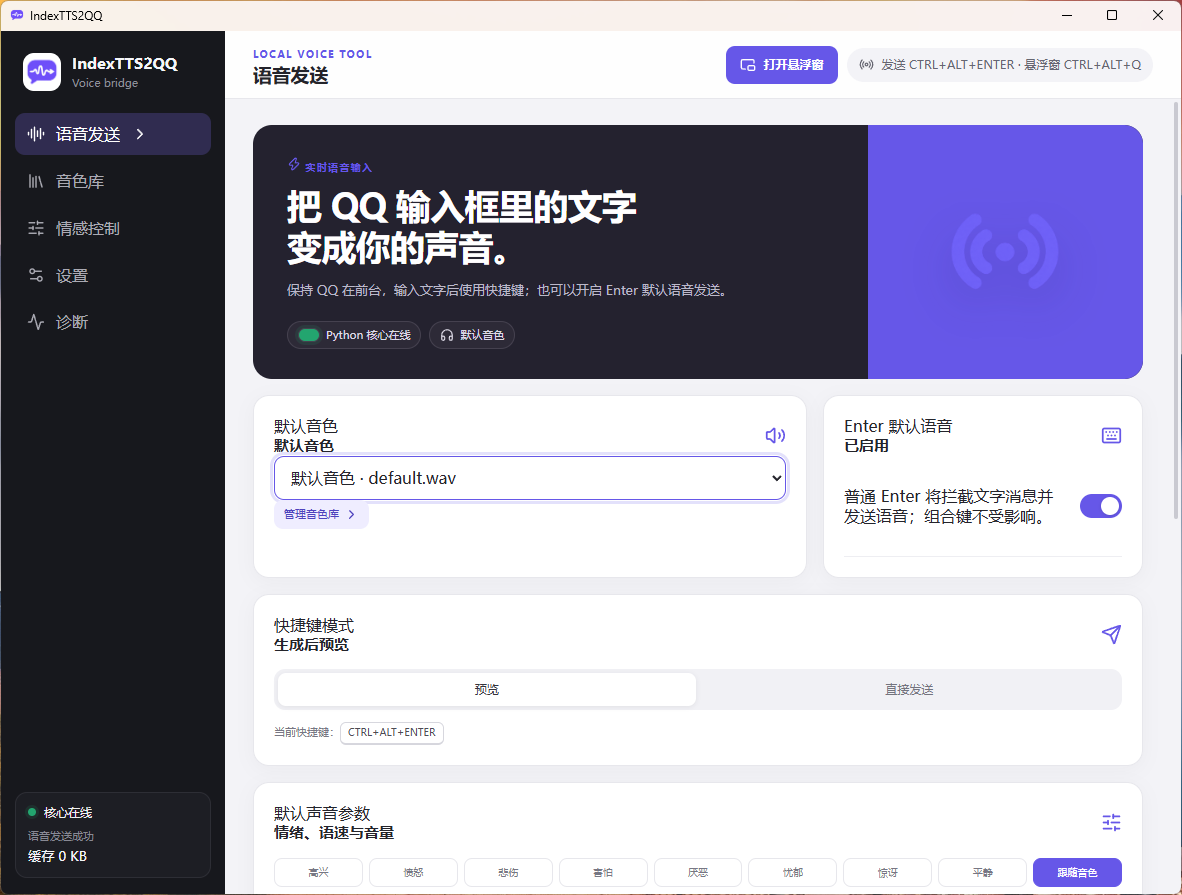Open the 诊断 sidebar page
The width and height of the screenshot is (1182, 895).
[x=113, y=322]
